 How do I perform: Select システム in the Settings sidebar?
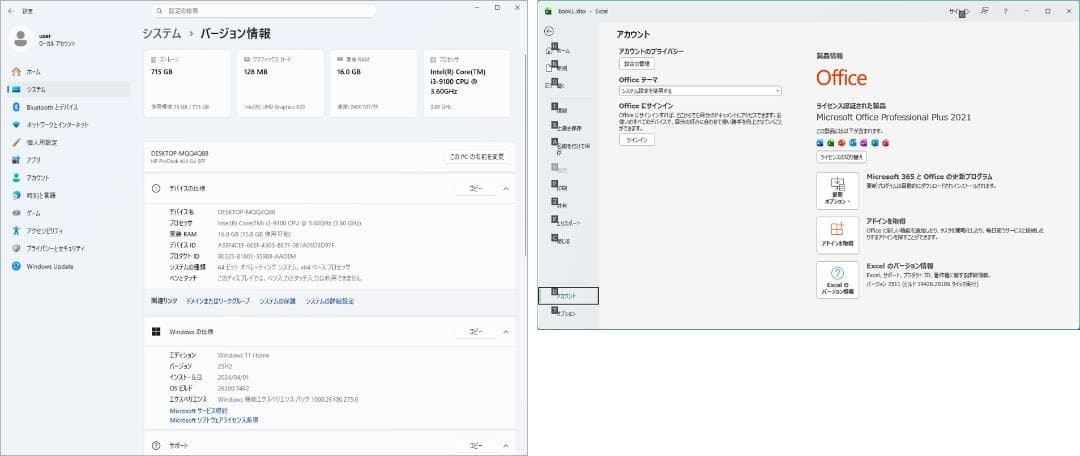(68, 90)
